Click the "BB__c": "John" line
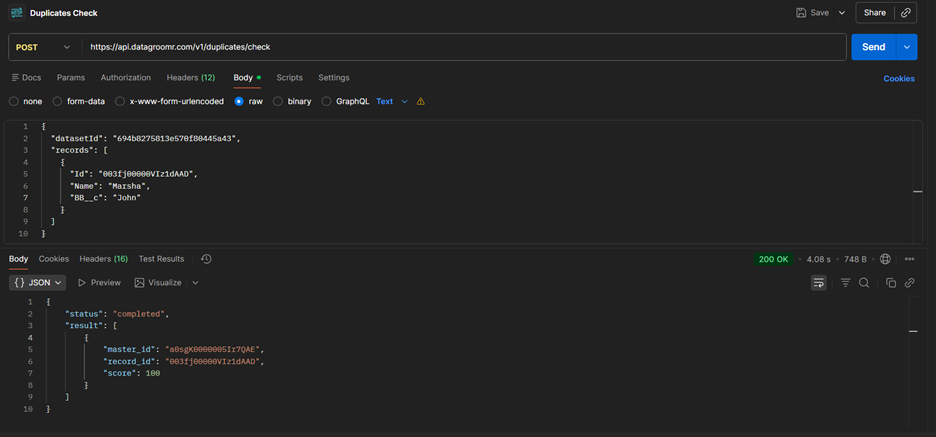936x437 pixels. (105, 198)
